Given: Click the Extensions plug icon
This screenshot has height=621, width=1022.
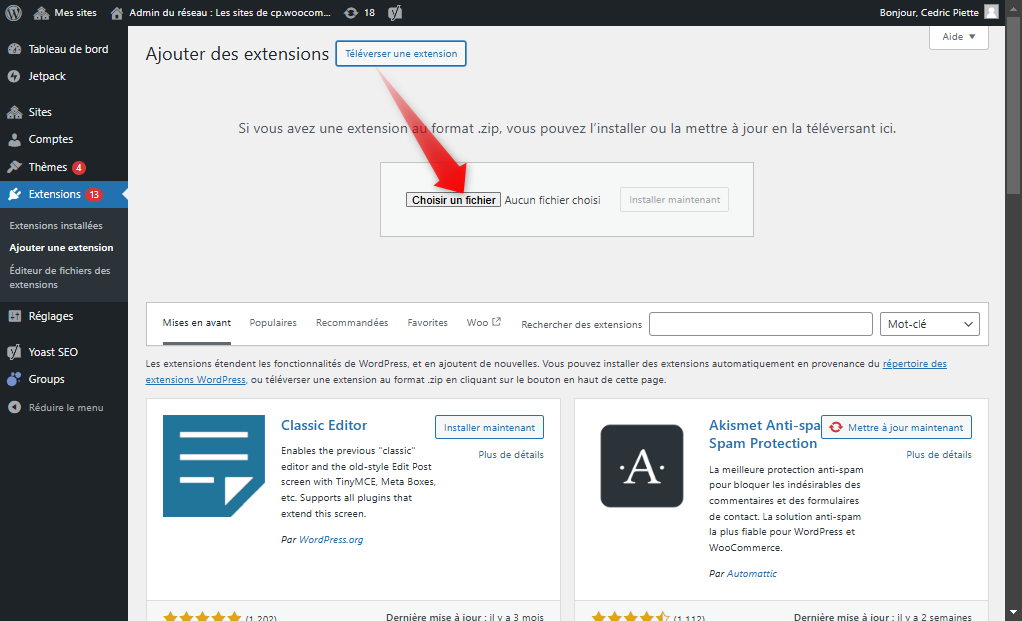Looking at the screenshot, I should coord(14,194).
